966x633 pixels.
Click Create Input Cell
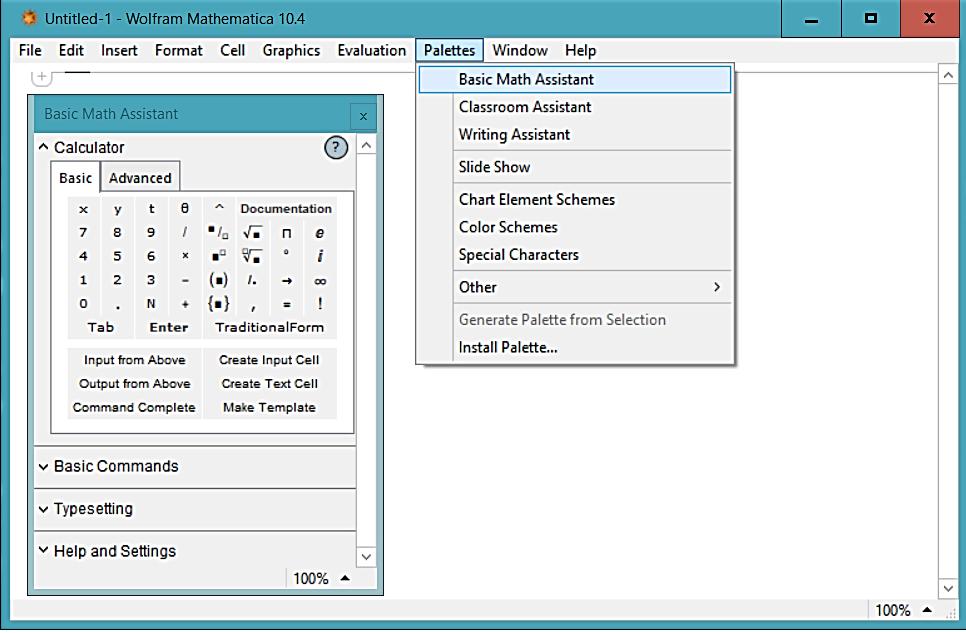coord(269,360)
